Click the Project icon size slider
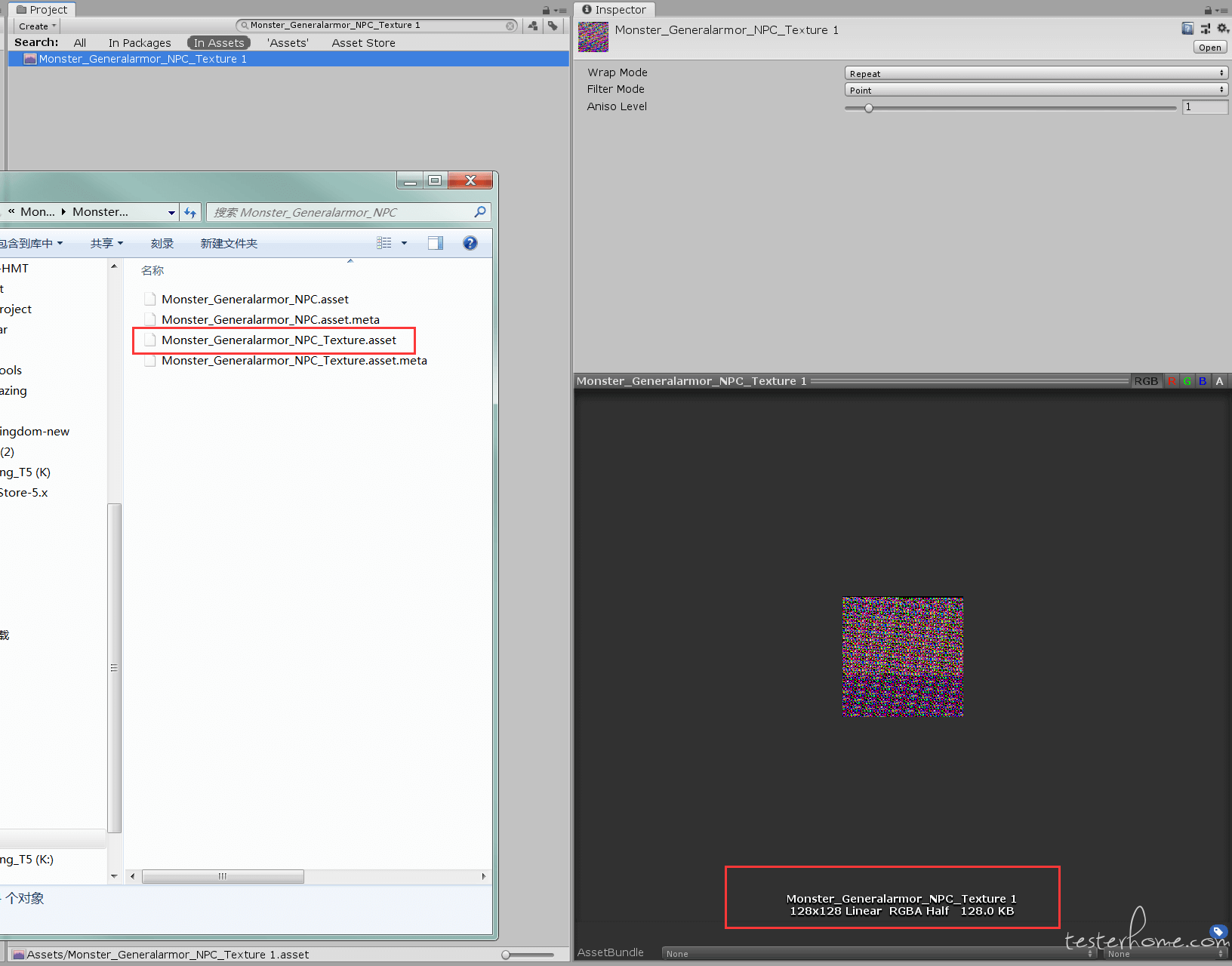Viewport: 1232px width, 966px height. (528, 955)
